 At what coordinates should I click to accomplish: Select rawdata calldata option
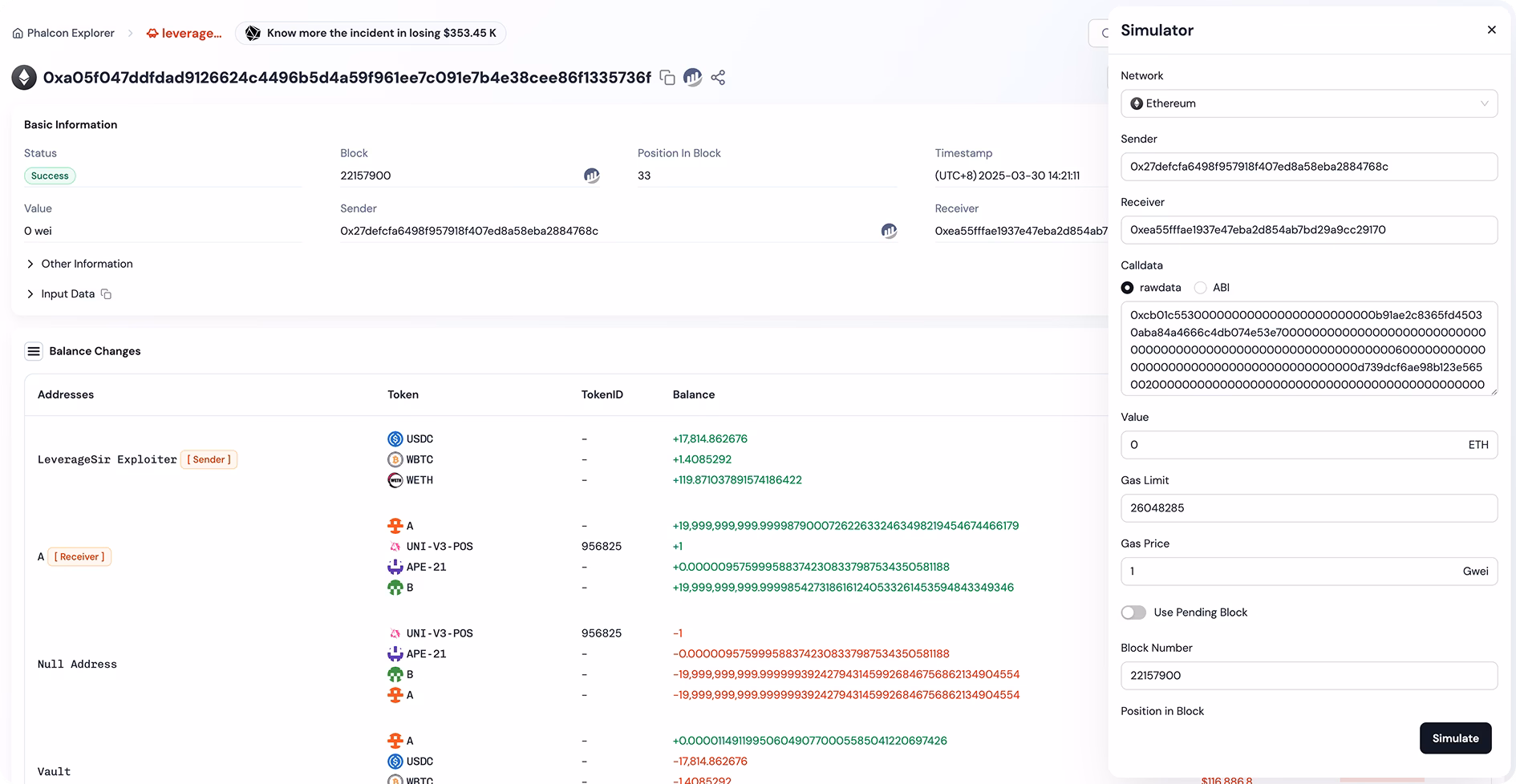point(1127,288)
